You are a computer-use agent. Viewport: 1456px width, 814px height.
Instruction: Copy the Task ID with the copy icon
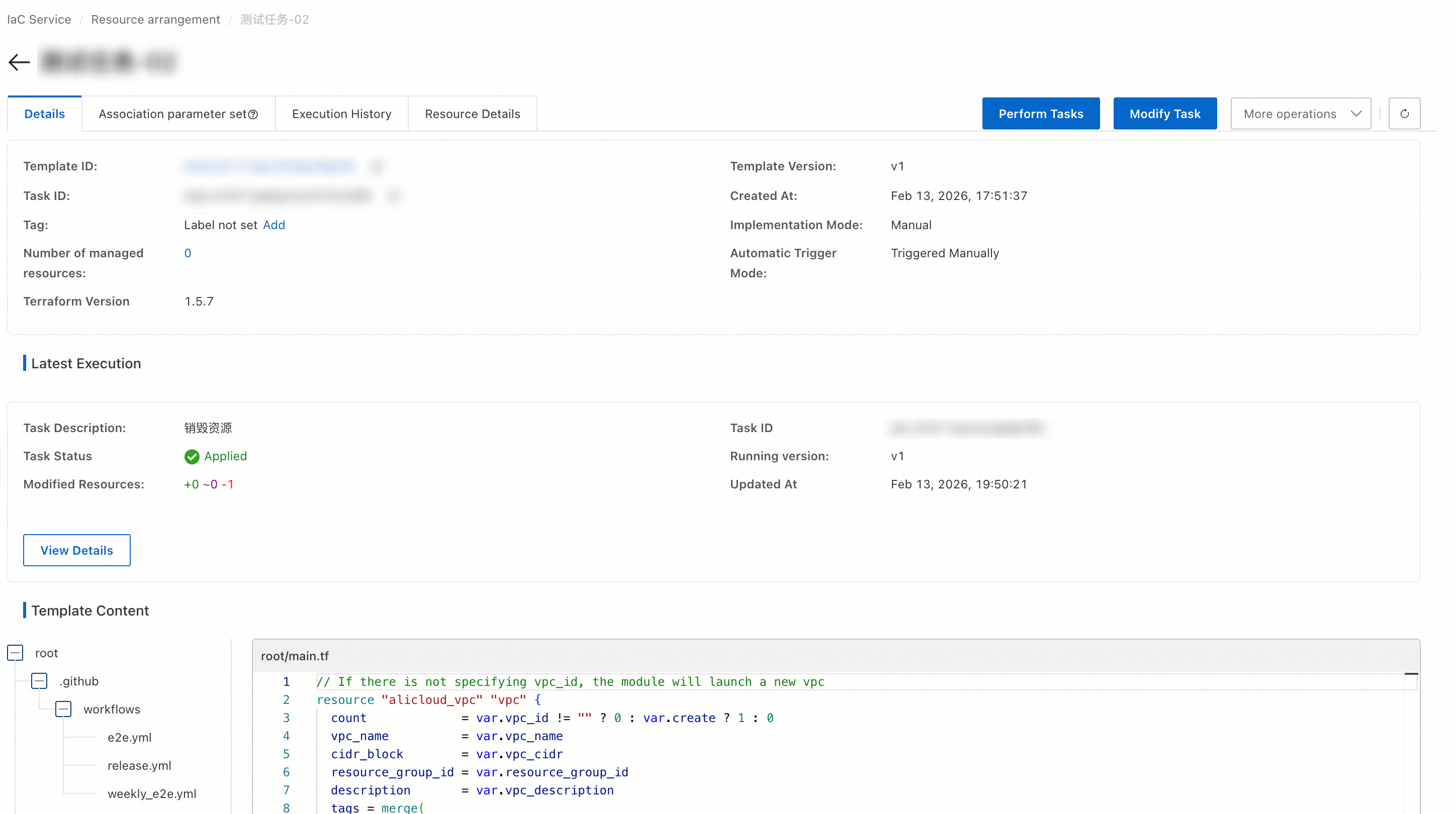coord(393,196)
